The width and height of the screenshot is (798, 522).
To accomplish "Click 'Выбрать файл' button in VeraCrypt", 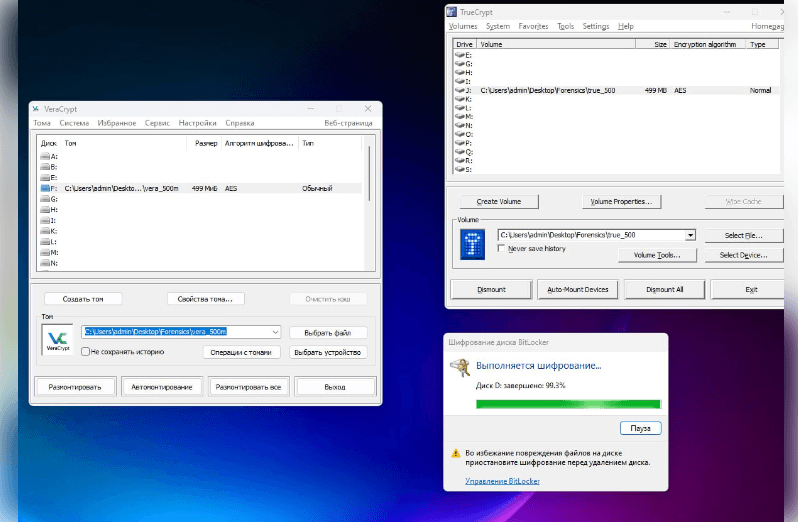I will click(328, 333).
